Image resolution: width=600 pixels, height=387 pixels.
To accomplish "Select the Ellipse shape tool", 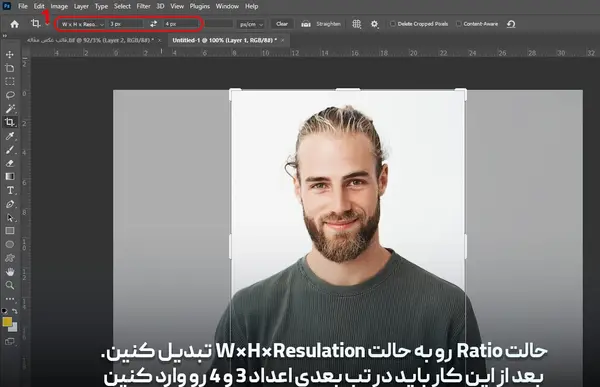I will 10,244.
